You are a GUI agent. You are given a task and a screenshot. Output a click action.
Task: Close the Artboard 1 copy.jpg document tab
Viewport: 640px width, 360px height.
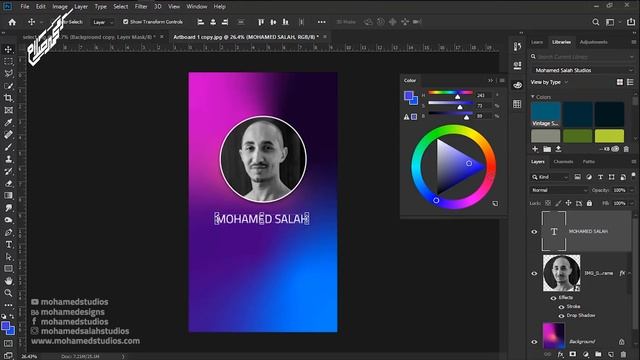point(325,37)
